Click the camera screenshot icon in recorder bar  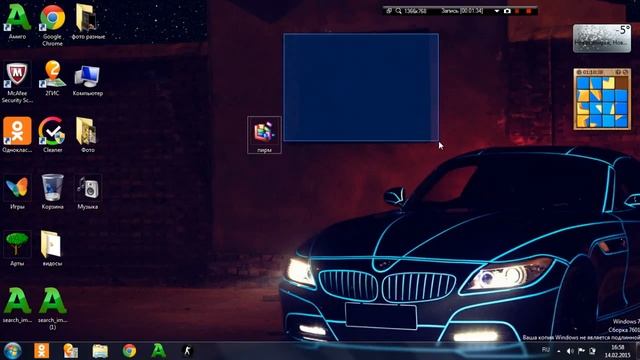point(507,11)
